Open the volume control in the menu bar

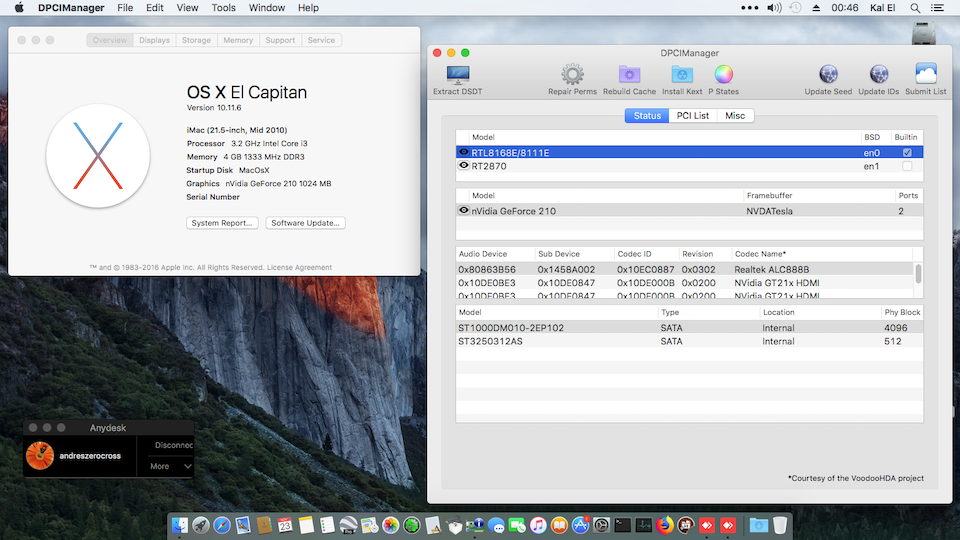(773, 8)
